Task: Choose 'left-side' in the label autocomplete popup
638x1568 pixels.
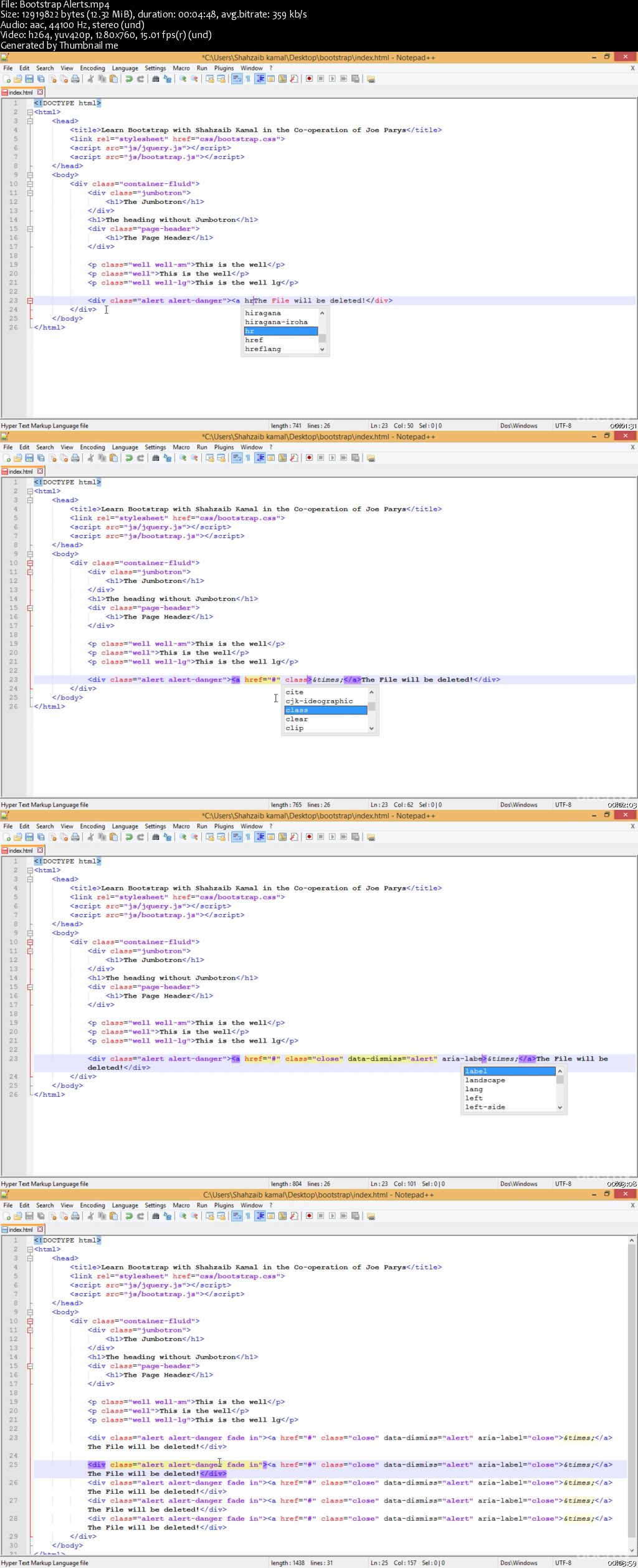Action: pyautogui.click(x=510, y=1107)
